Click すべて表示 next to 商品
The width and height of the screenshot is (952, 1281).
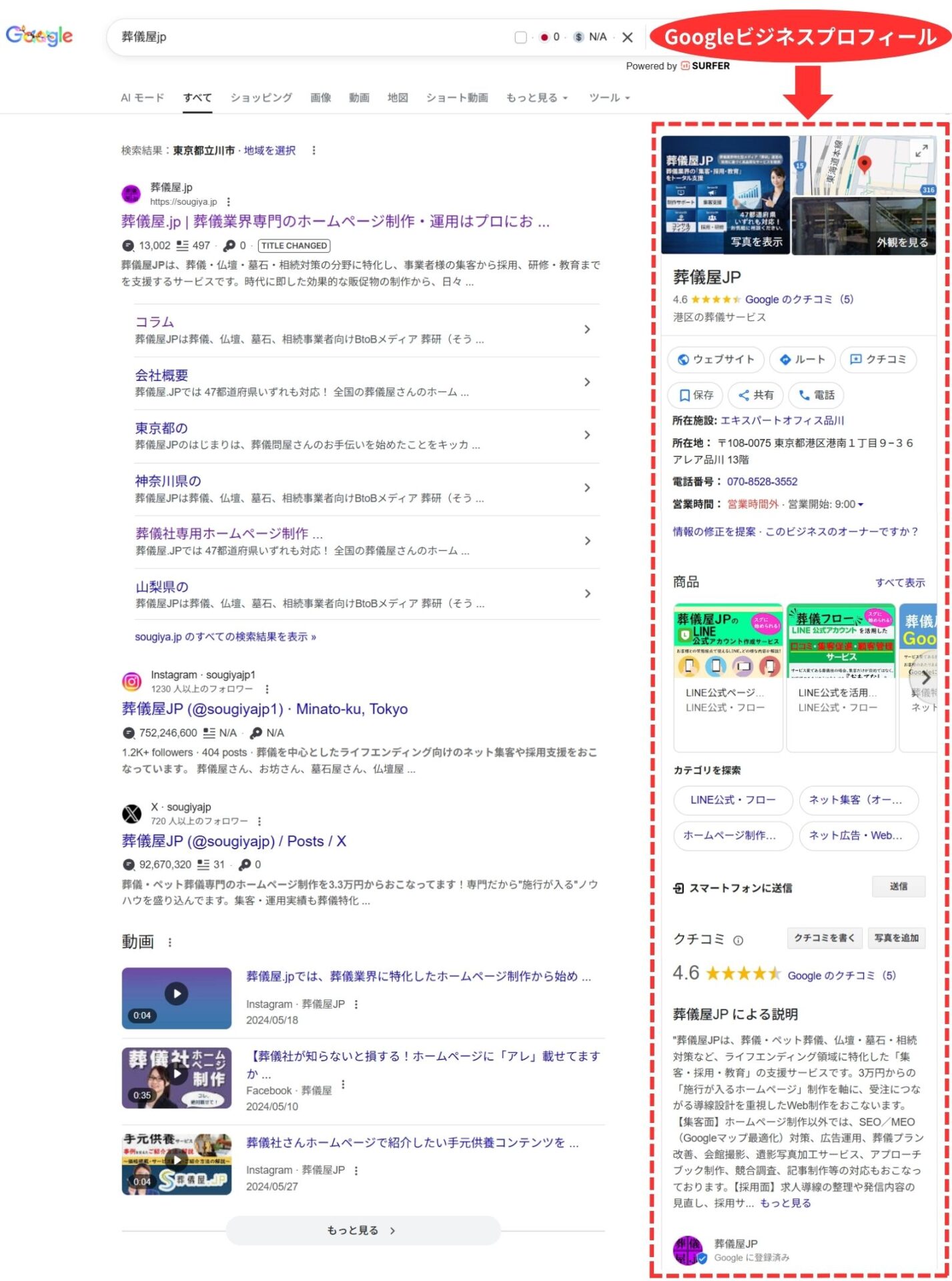pos(900,582)
